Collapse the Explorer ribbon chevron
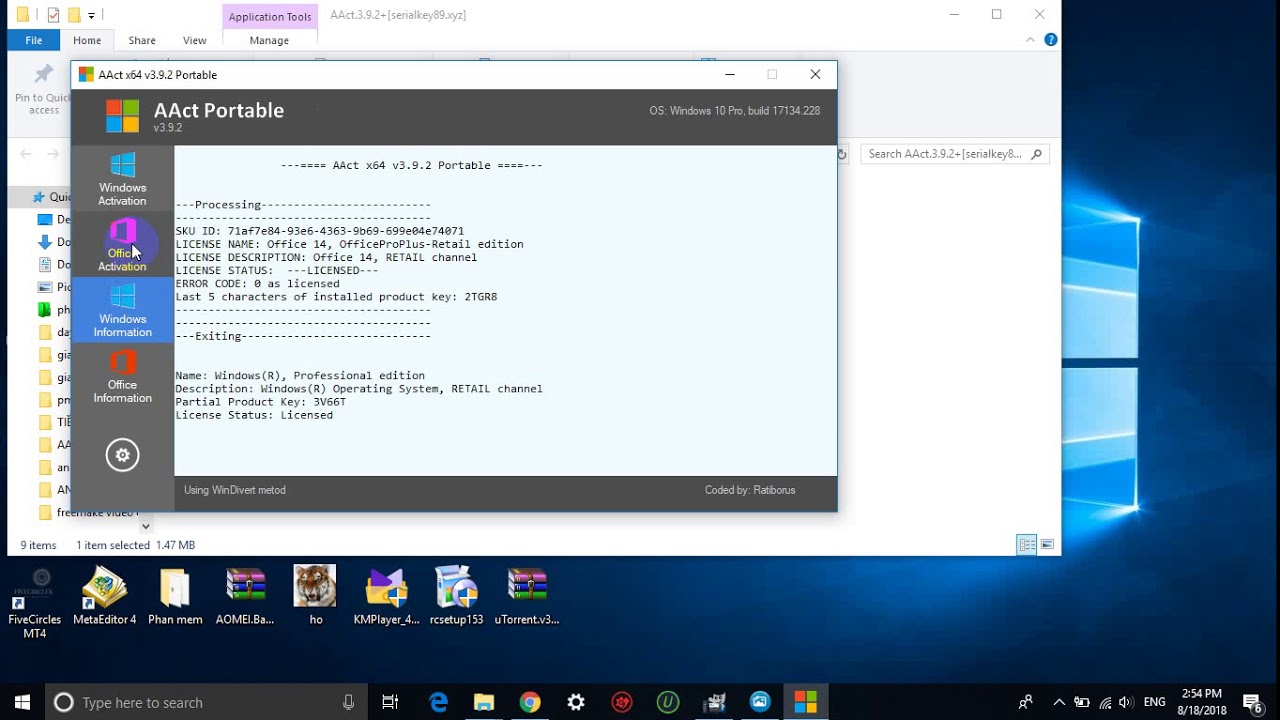The width and height of the screenshot is (1280, 720). pyautogui.click(x=1030, y=40)
